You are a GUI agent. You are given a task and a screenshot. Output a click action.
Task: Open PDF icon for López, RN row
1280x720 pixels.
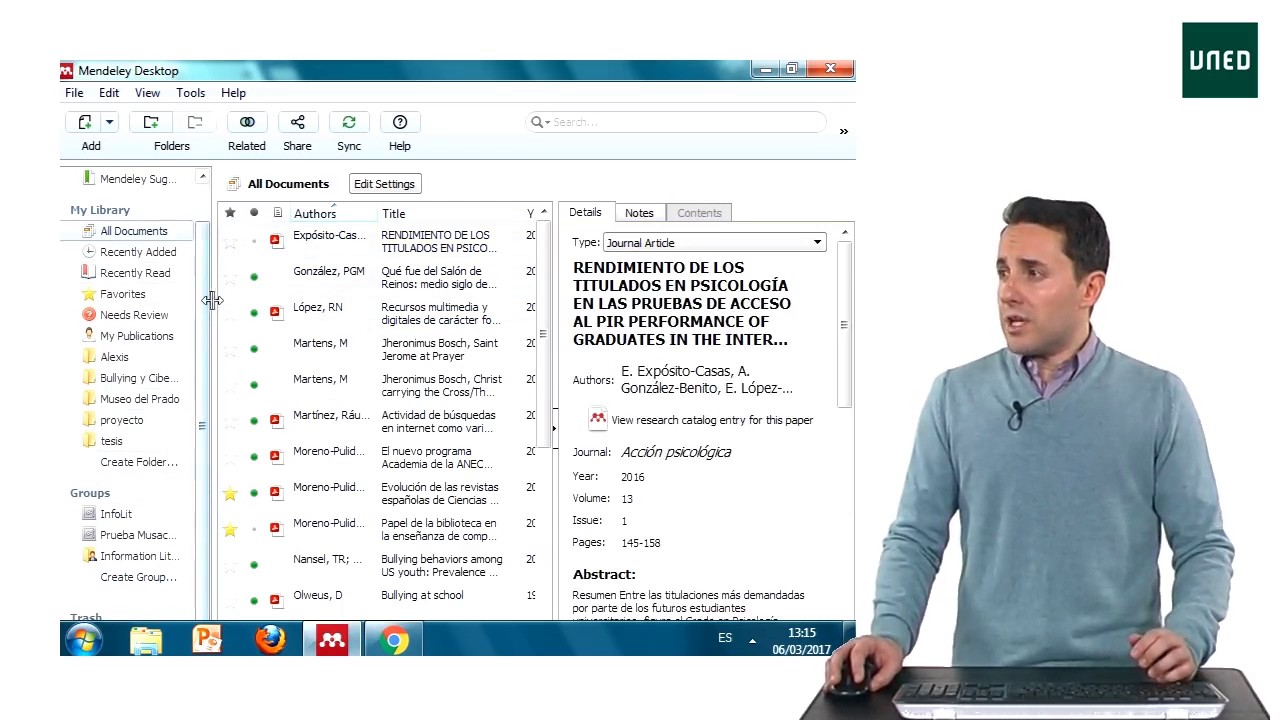pyautogui.click(x=276, y=313)
